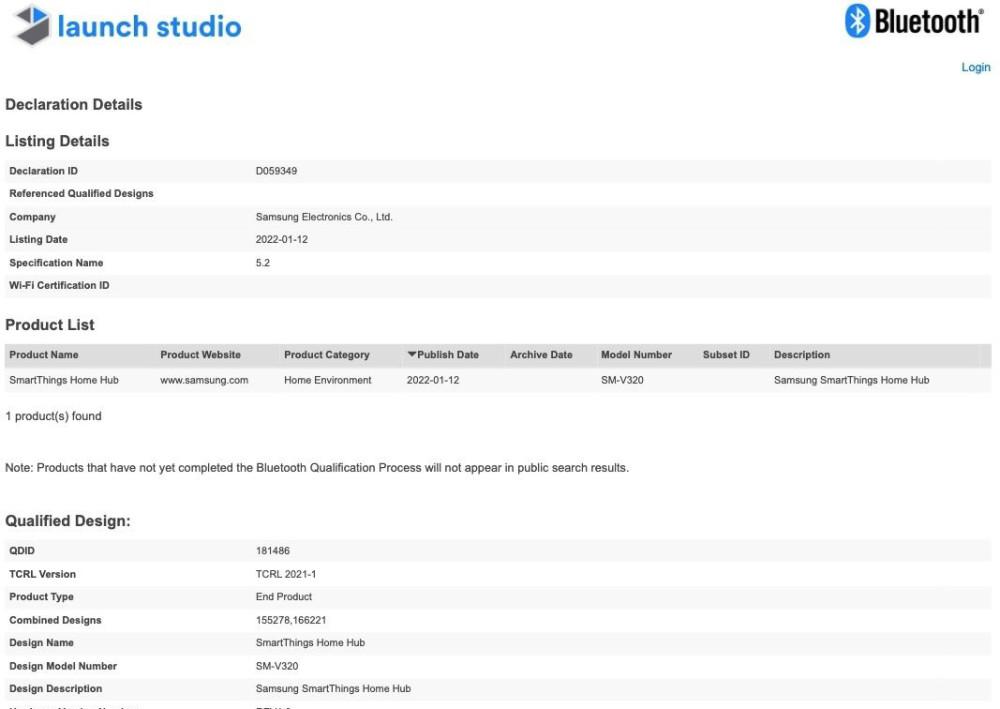The image size is (1000, 709).
Task: Select SM-V320 in the Product List row
Action: [x=622, y=380]
